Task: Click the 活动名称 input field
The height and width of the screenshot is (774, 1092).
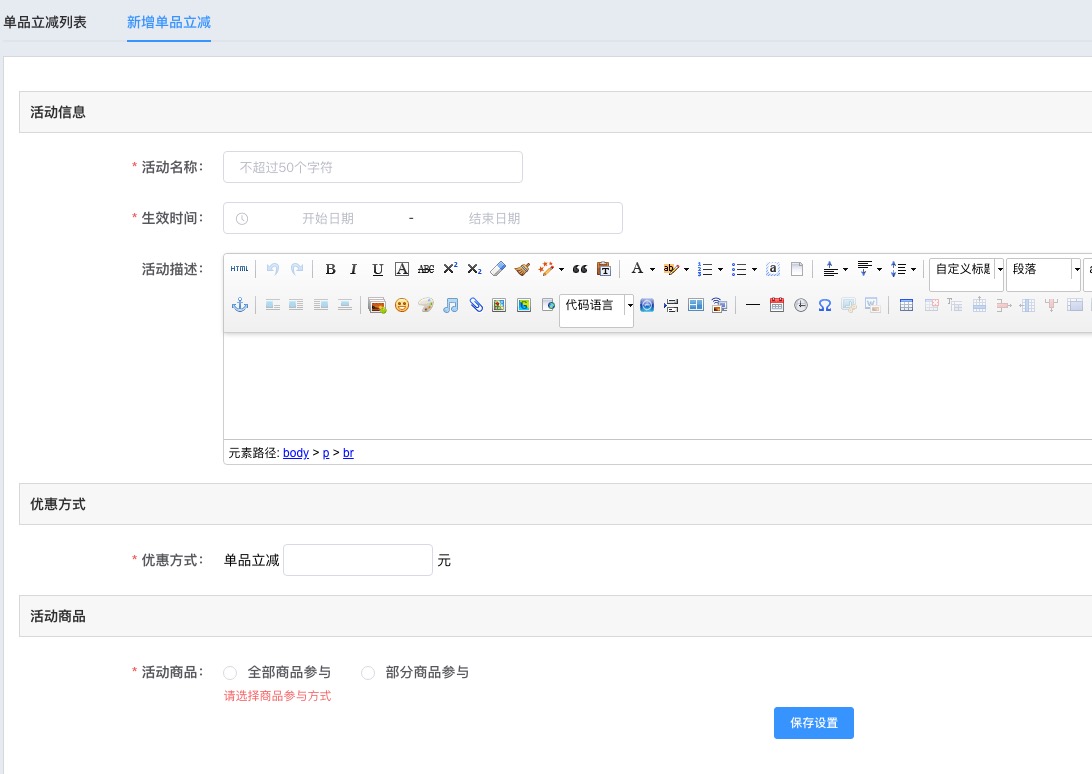Action: click(373, 167)
